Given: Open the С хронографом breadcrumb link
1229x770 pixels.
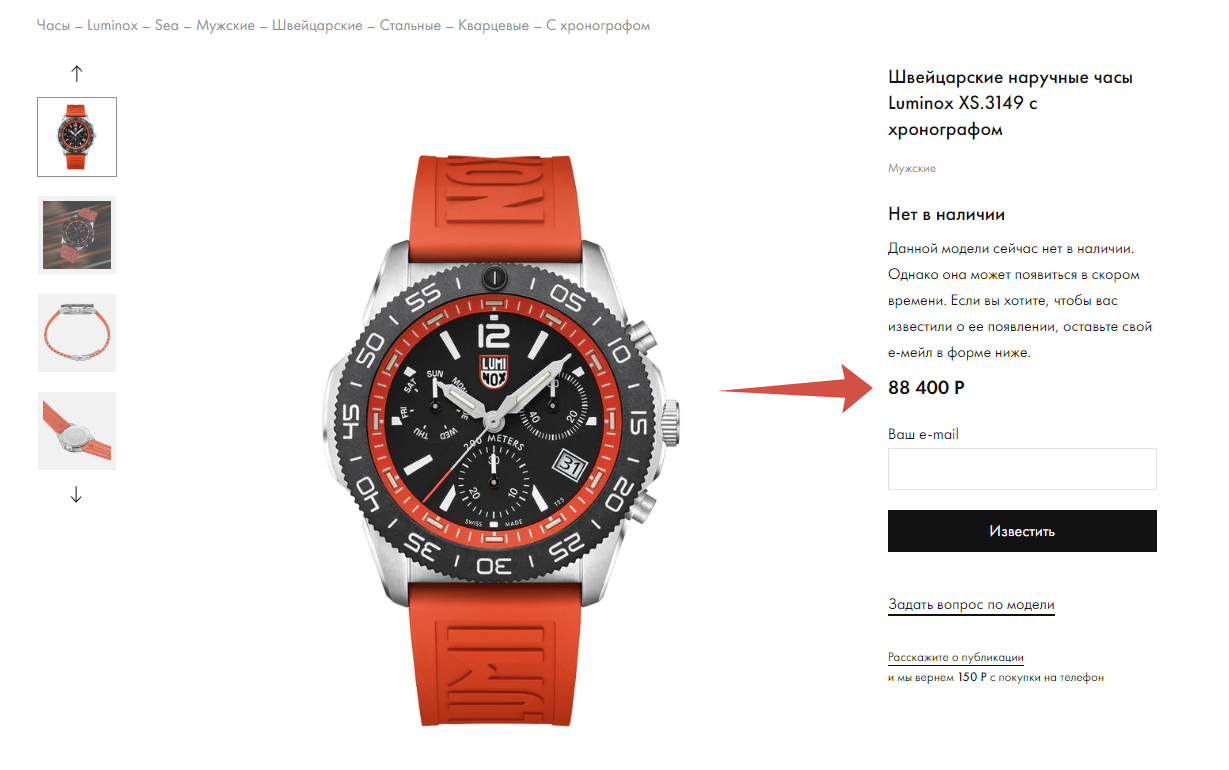Looking at the screenshot, I should tap(598, 25).
